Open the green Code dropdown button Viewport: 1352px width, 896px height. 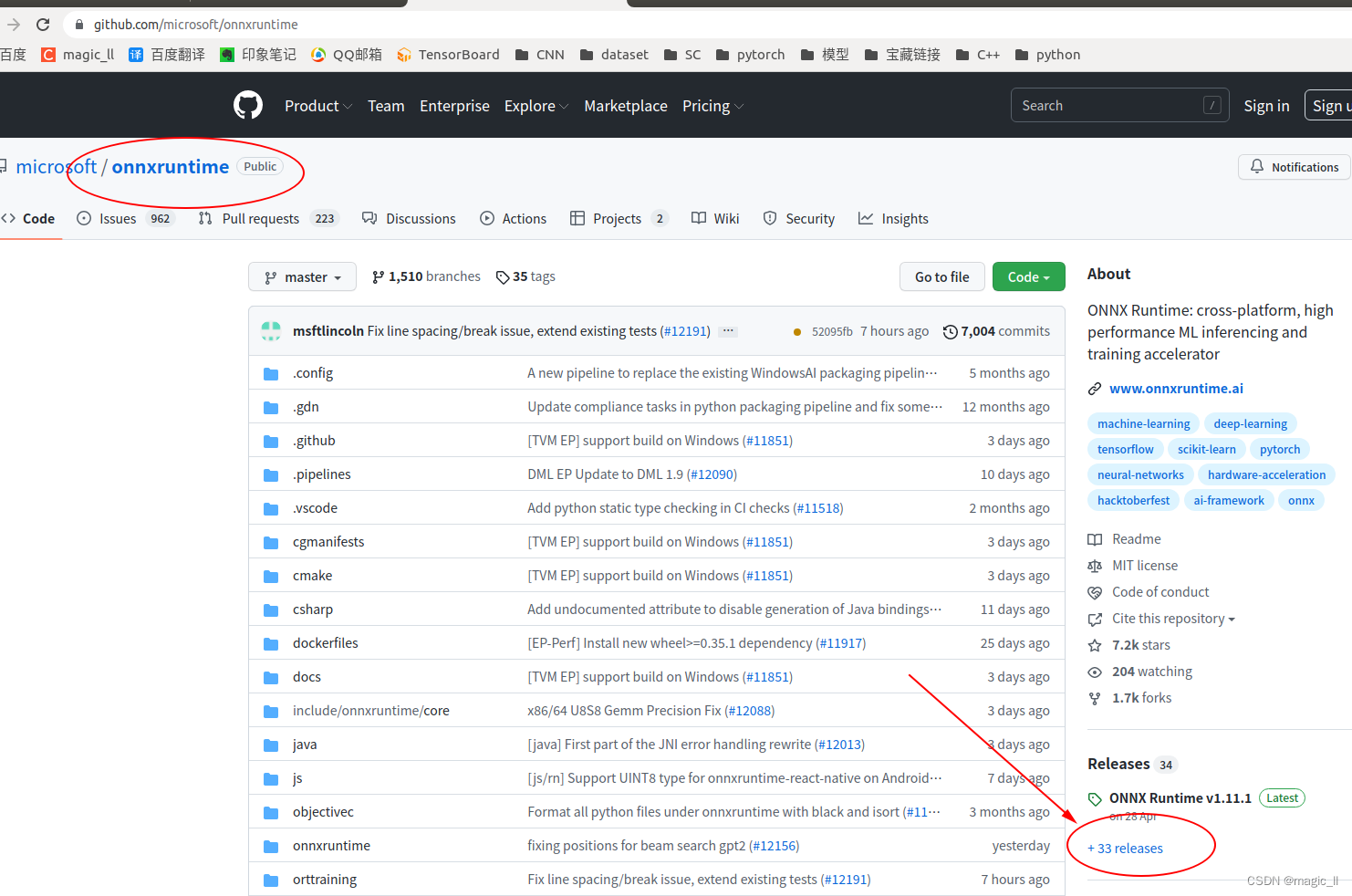(1028, 277)
